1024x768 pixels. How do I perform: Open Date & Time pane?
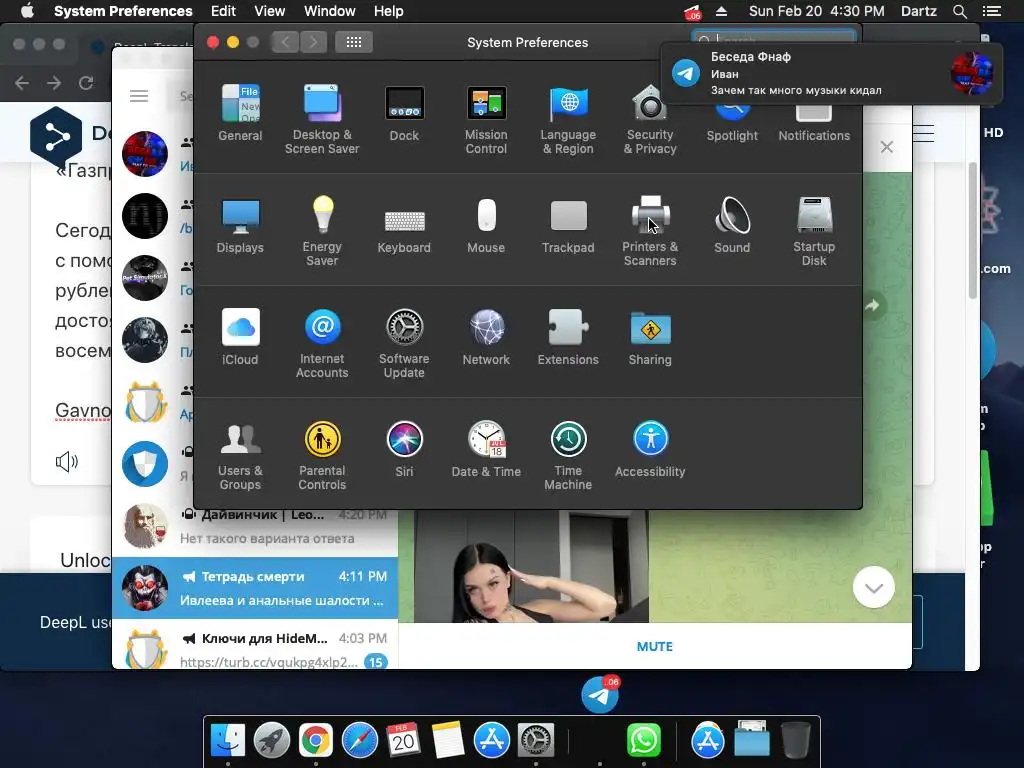486,449
